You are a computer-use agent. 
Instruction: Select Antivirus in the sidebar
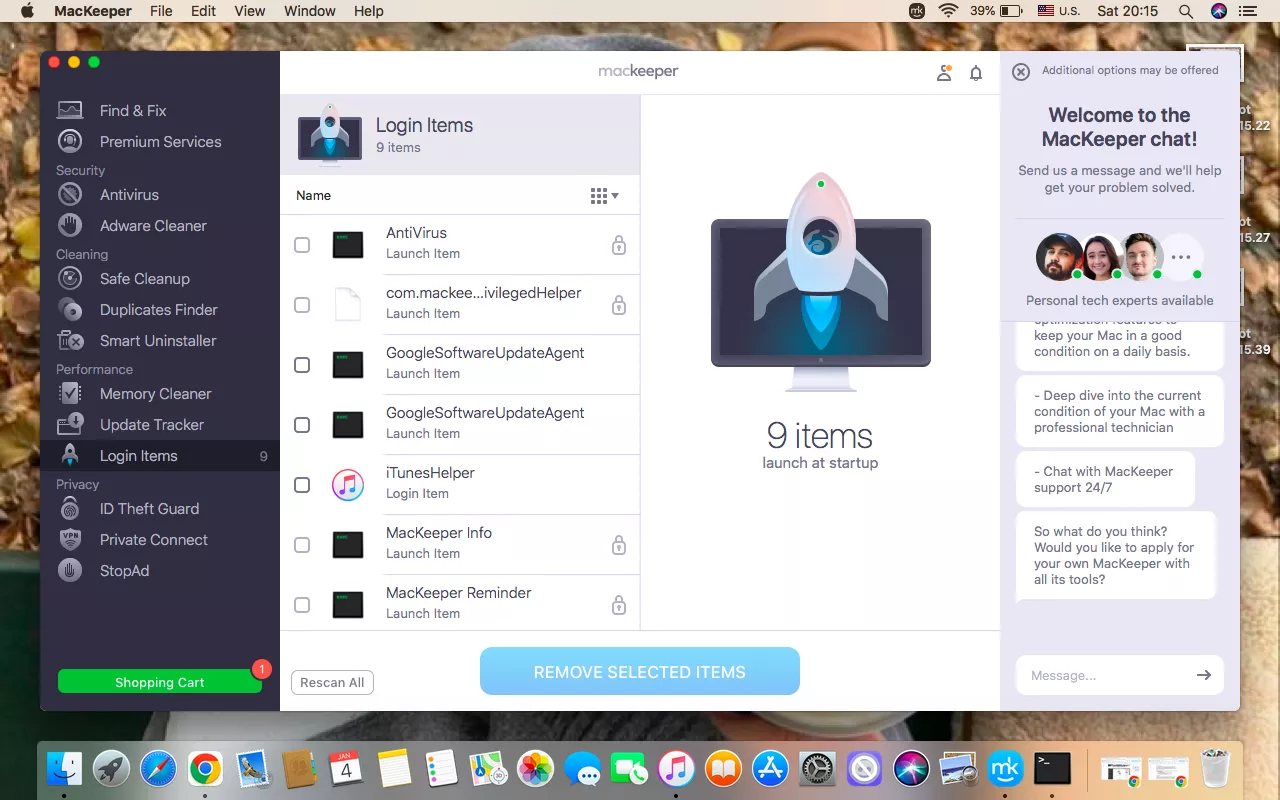tap(128, 195)
